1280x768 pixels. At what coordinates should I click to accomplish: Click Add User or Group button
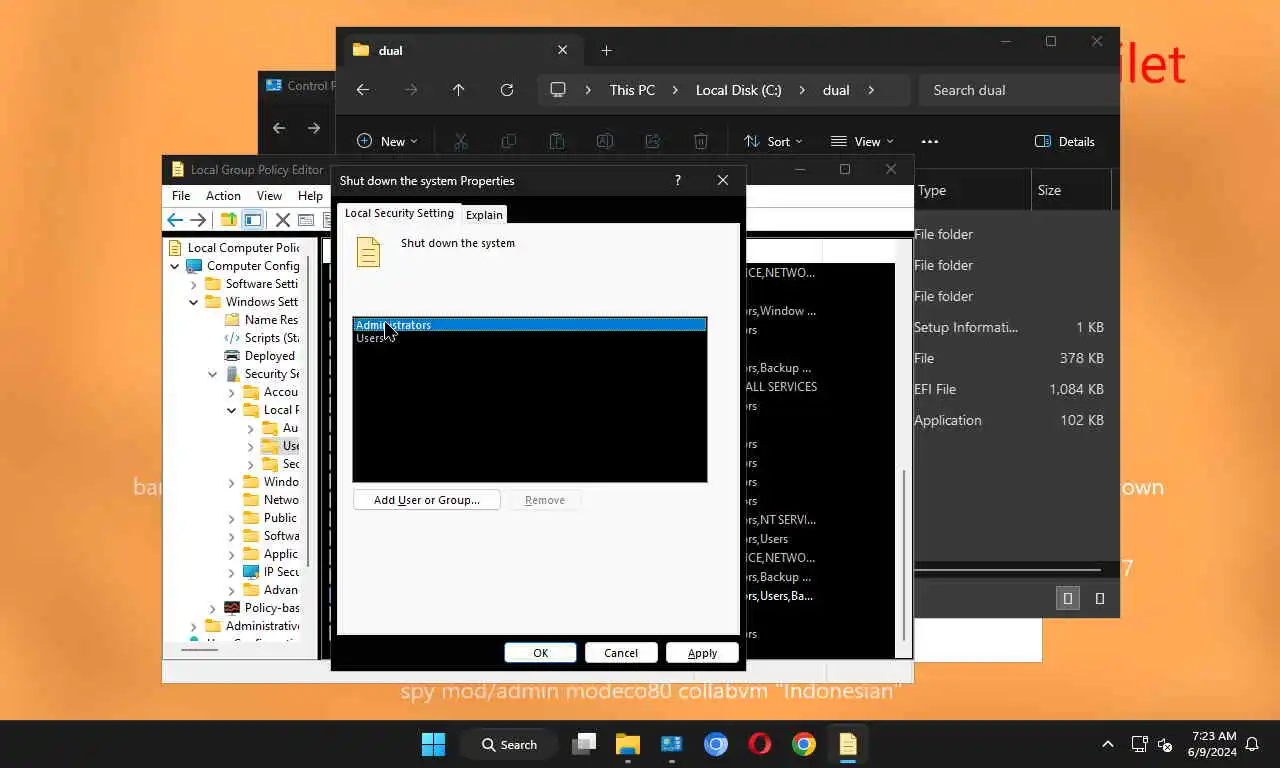point(427,500)
